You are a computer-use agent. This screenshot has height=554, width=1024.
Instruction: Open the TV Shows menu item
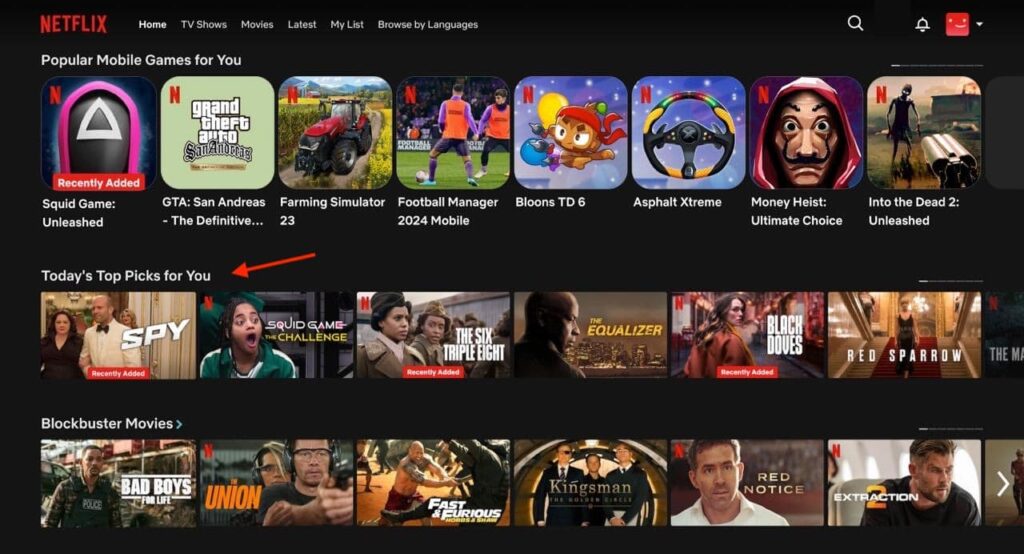pyautogui.click(x=204, y=24)
